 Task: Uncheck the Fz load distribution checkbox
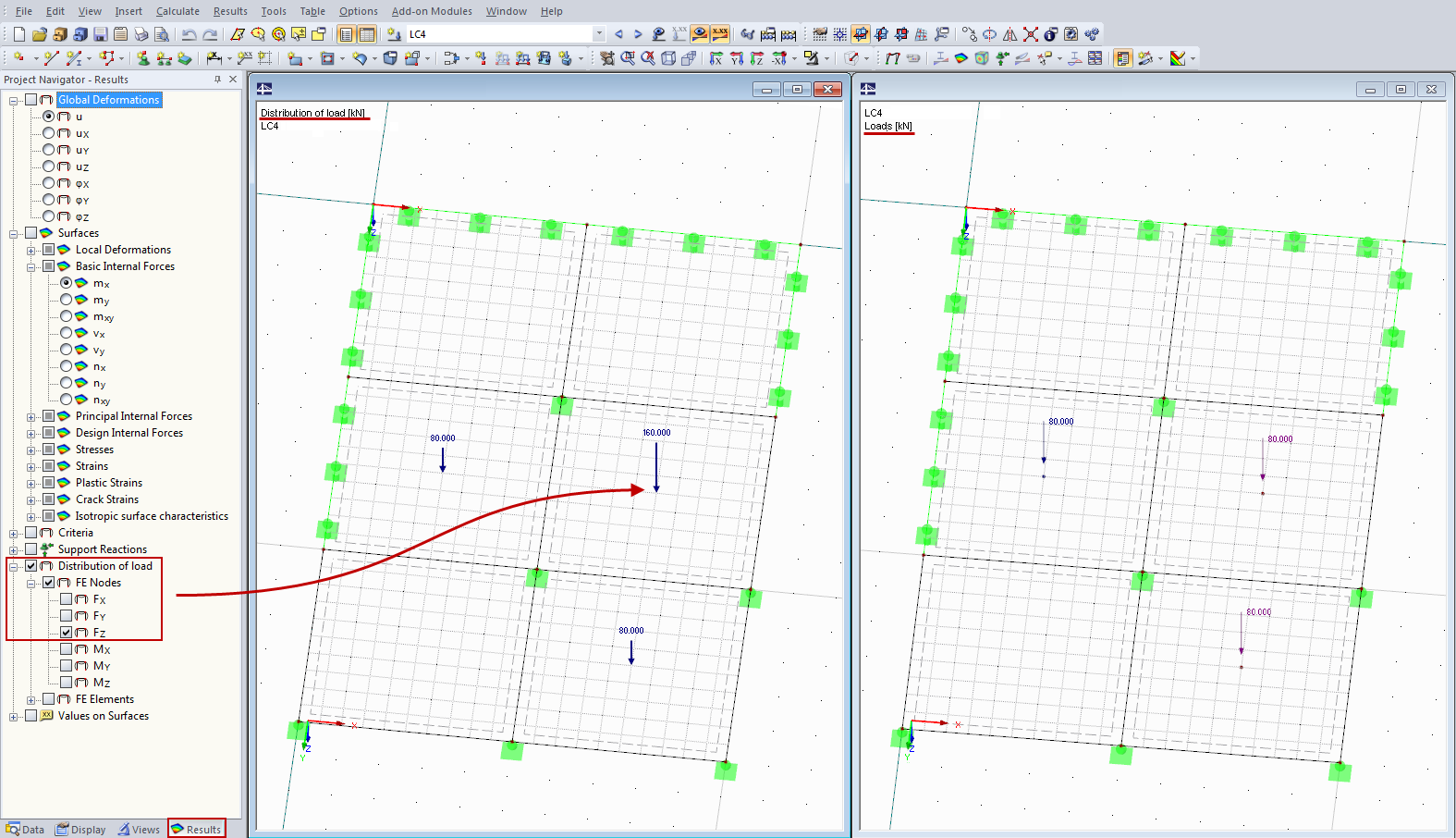[x=66, y=633]
